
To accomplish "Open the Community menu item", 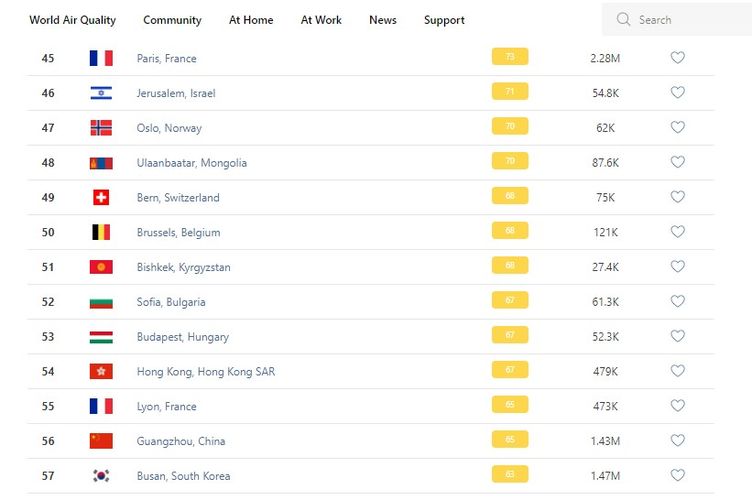I will point(172,20).
